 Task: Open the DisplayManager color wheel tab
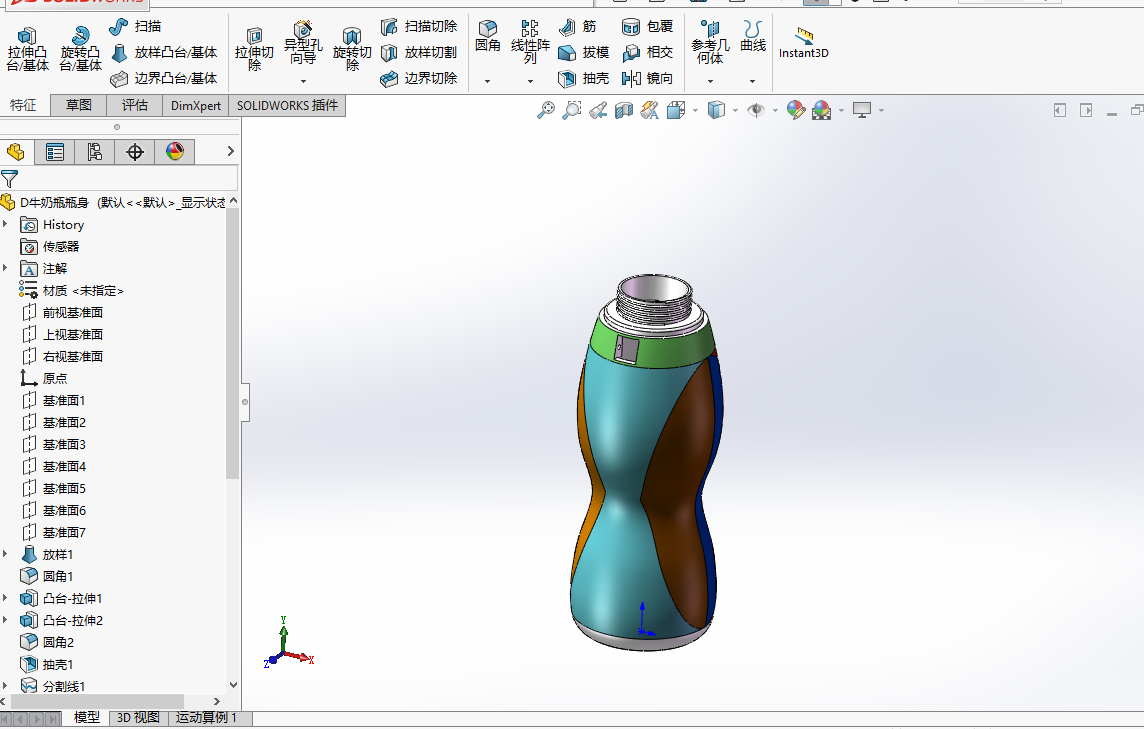(x=175, y=152)
